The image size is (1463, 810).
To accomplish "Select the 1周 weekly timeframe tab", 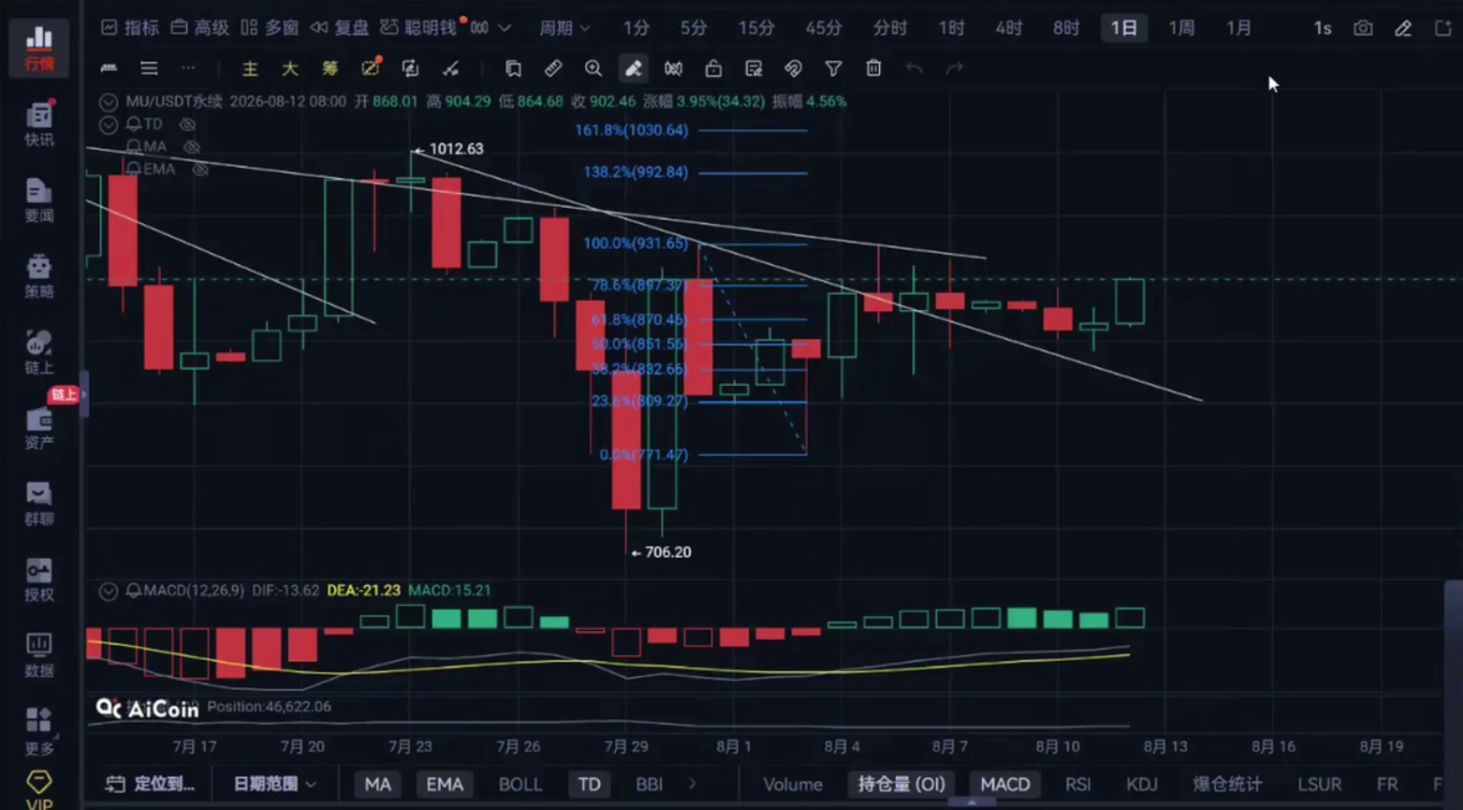I will pos(1181,28).
